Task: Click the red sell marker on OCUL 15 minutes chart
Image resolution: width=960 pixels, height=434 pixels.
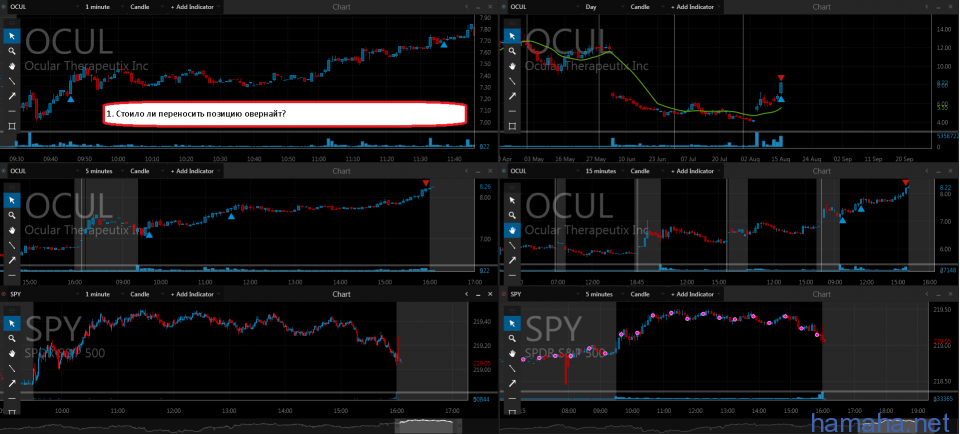Action: (x=906, y=182)
